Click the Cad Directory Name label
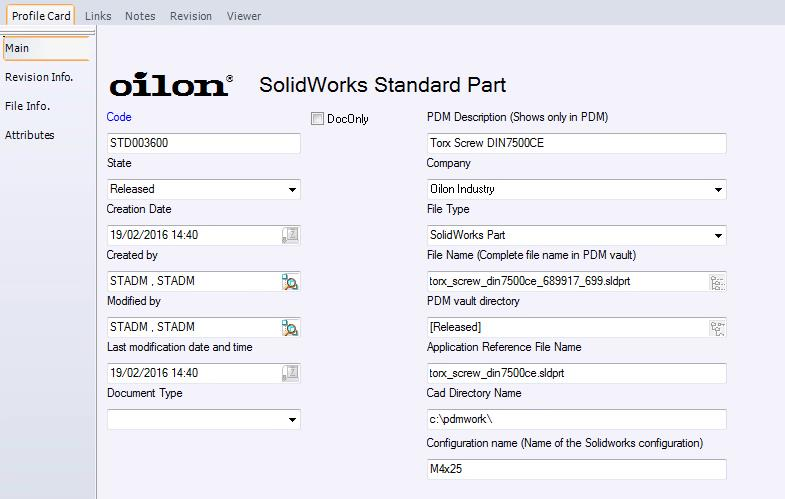 pyautogui.click(x=474, y=393)
